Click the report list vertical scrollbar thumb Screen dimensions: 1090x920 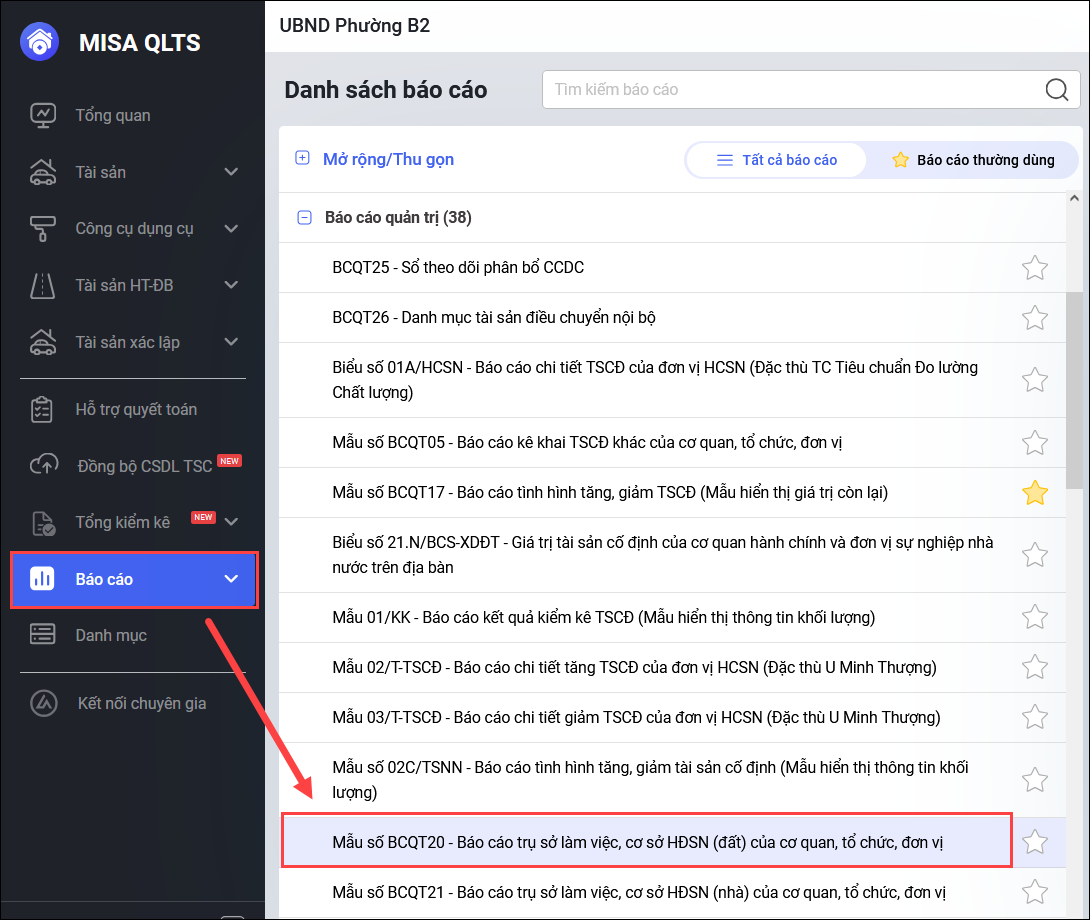pyautogui.click(x=1074, y=389)
